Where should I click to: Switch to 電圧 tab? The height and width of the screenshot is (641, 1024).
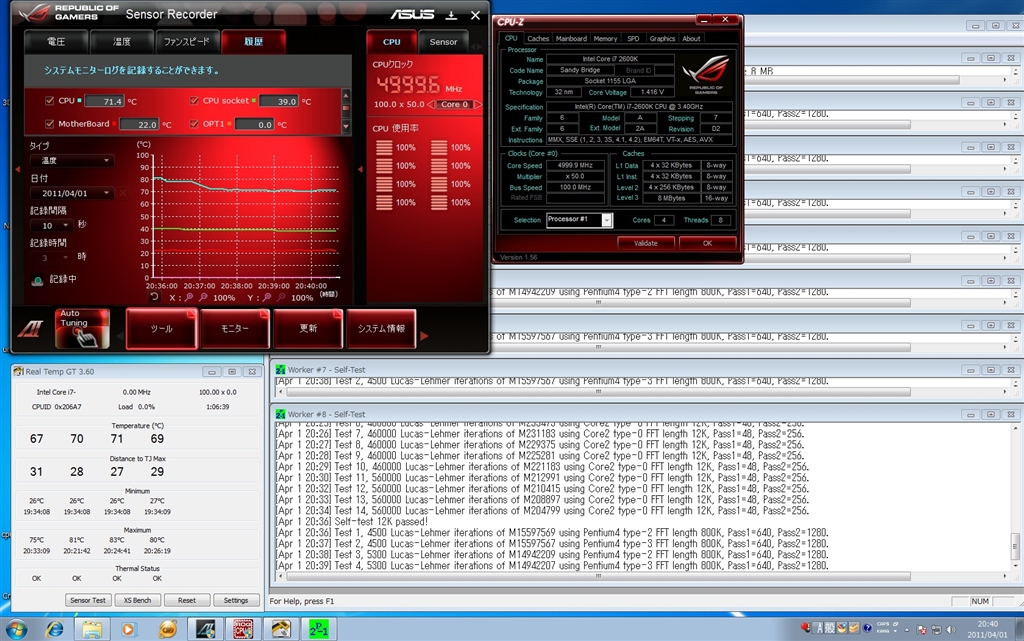pyautogui.click(x=56, y=41)
